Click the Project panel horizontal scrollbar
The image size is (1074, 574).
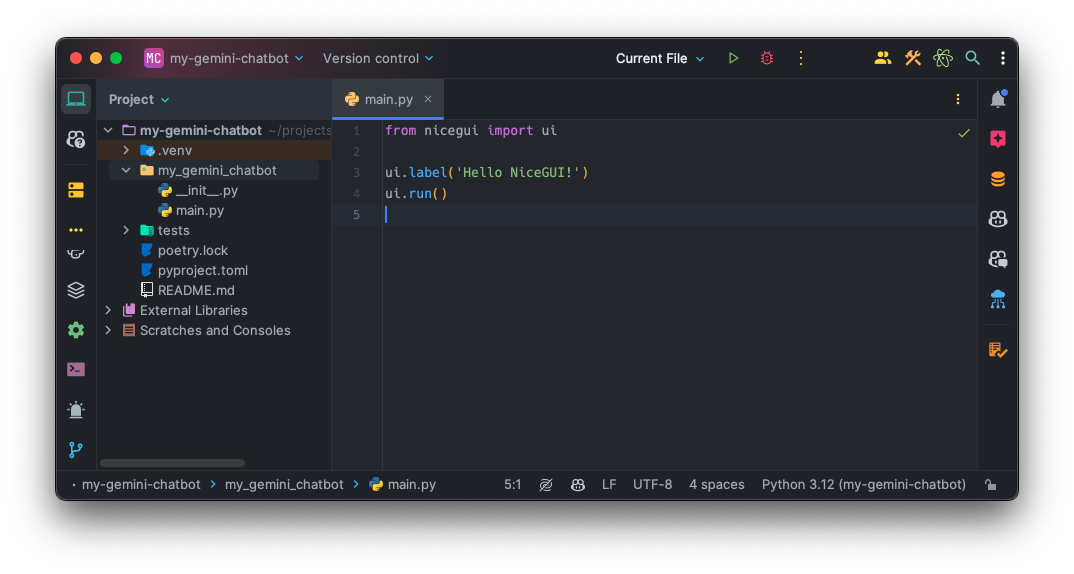[172, 463]
